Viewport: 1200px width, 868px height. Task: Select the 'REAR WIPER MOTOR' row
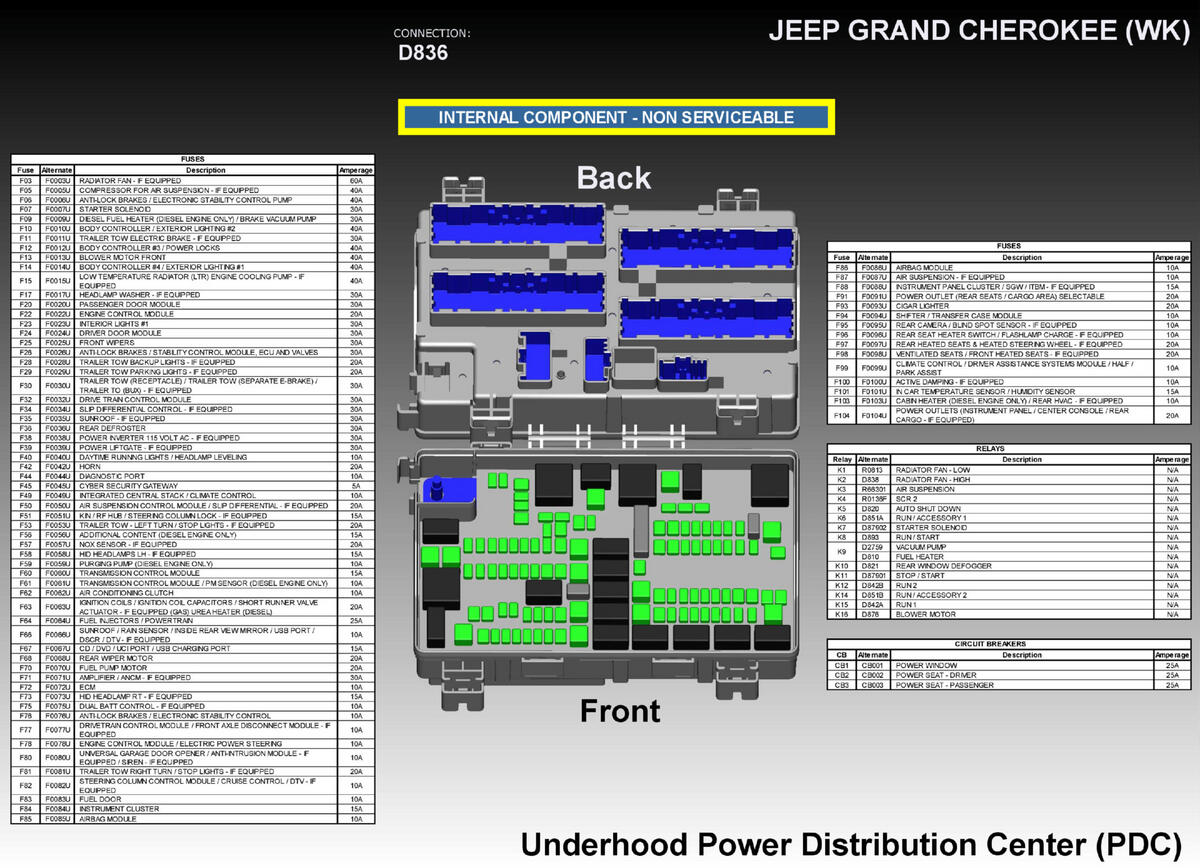point(193,658)
